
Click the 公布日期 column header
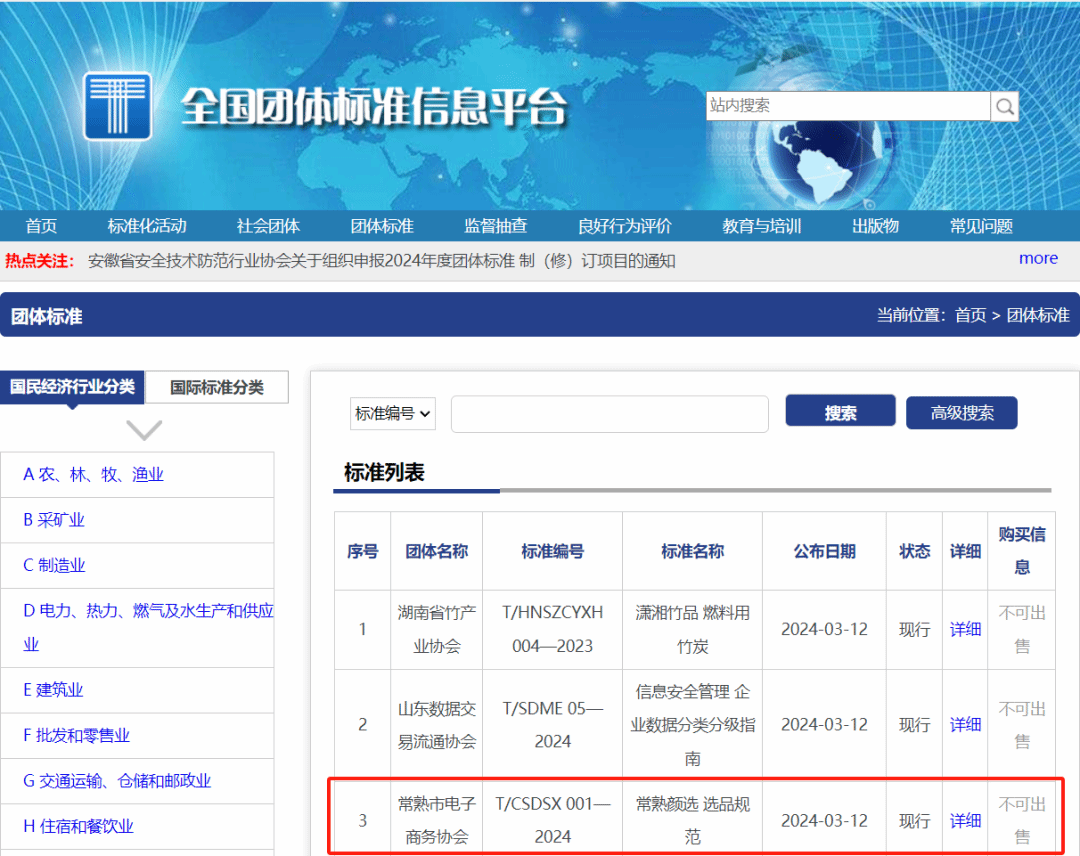(824, 551)
